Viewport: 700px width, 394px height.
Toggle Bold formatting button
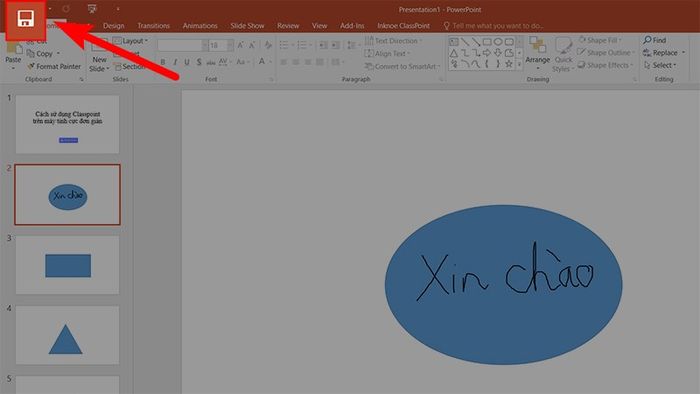pos(163,62)
